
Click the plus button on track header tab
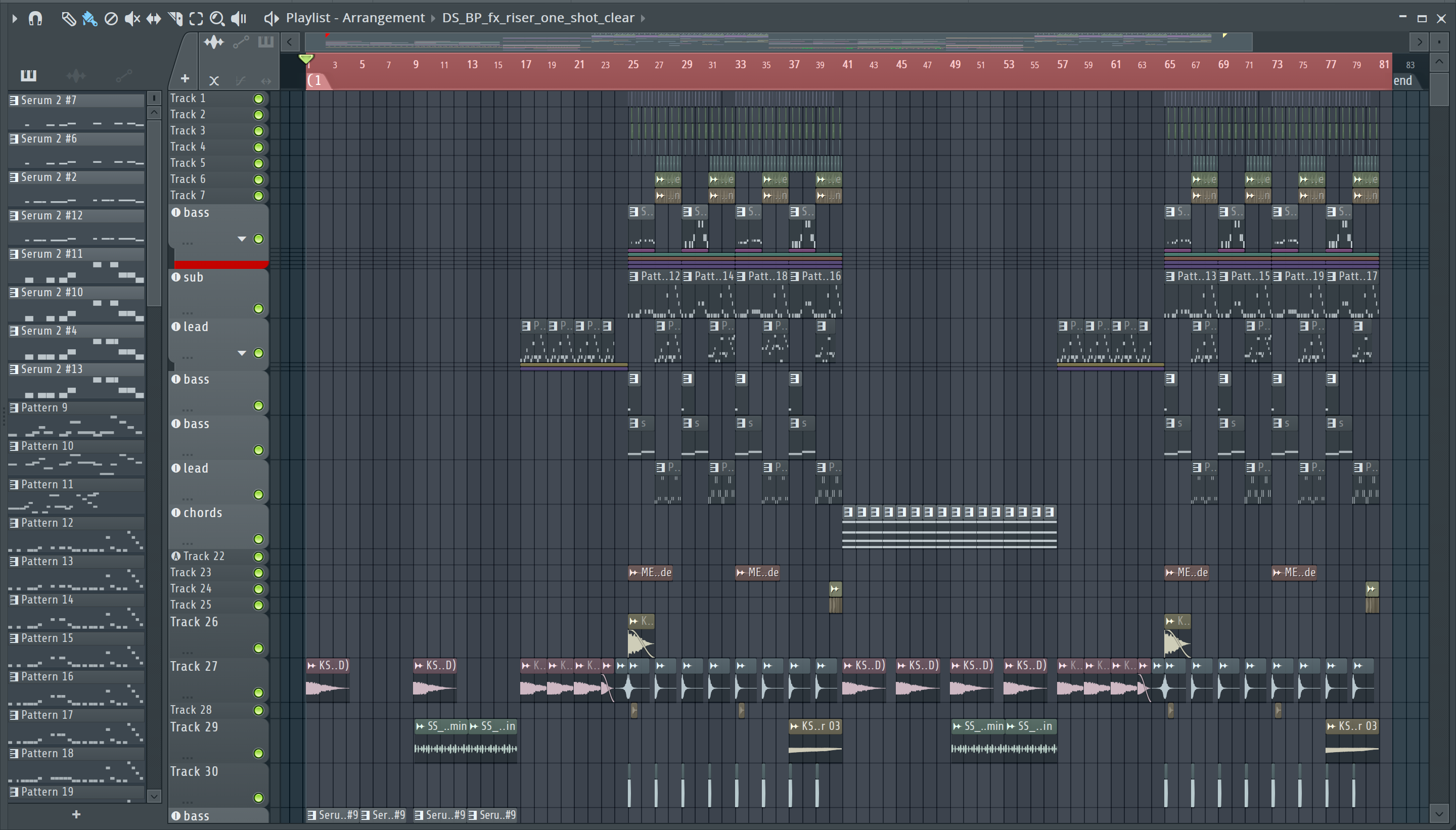click(x=185, y=79)
